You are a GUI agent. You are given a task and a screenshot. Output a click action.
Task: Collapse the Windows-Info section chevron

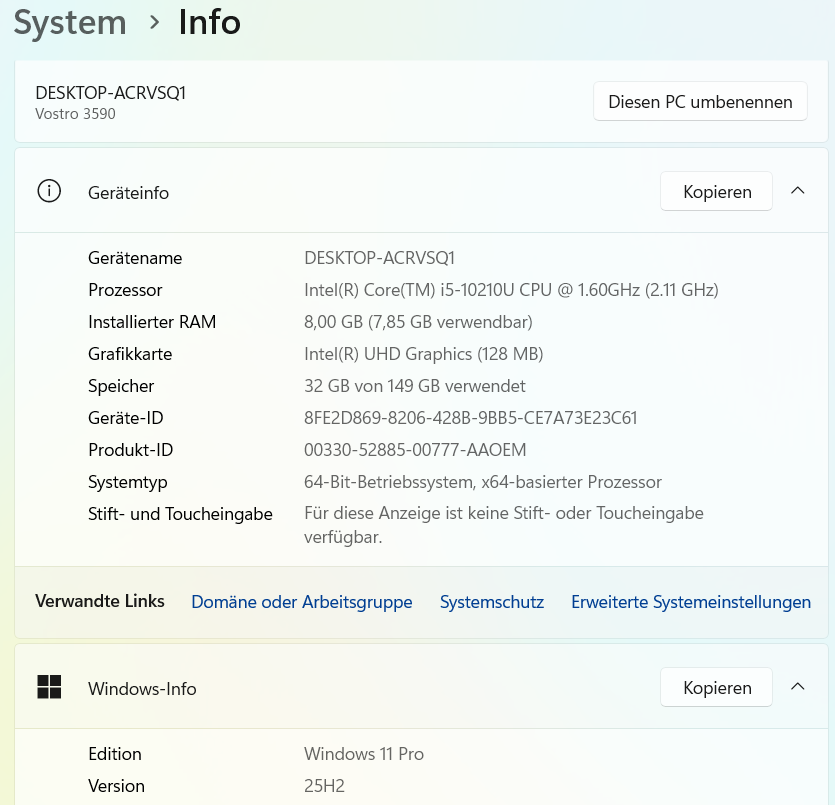[797, 687]
